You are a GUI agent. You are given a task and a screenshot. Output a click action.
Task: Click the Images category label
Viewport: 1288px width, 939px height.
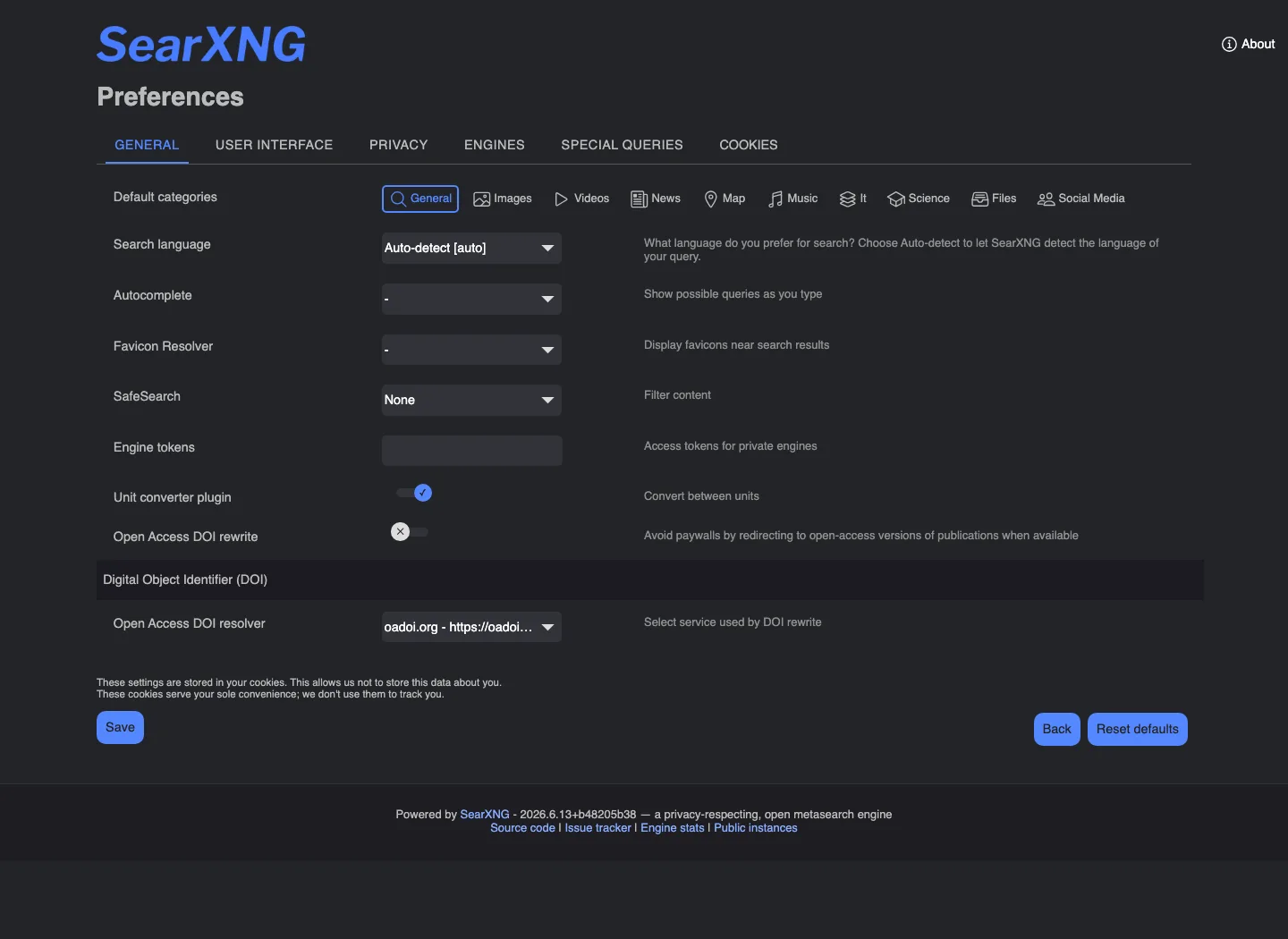513,199
